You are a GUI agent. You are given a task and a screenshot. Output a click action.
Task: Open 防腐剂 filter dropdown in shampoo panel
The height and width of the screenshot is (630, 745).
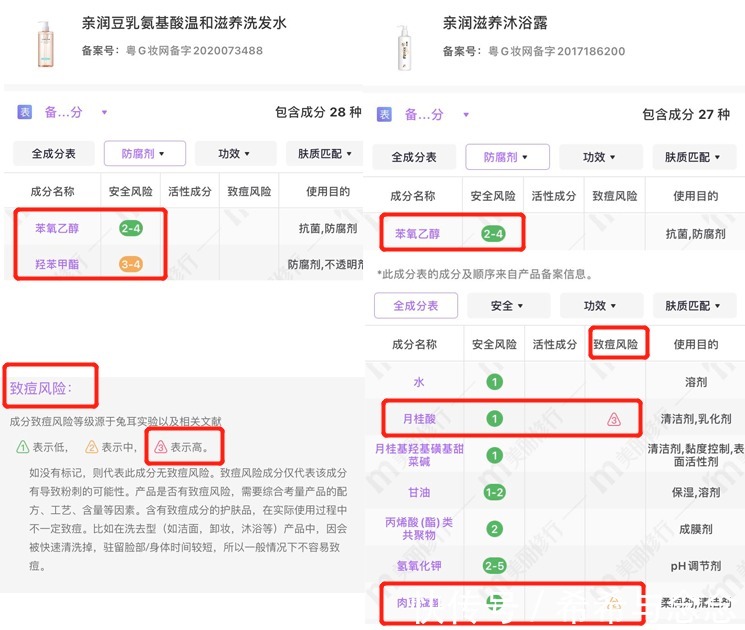coord(145,153)
